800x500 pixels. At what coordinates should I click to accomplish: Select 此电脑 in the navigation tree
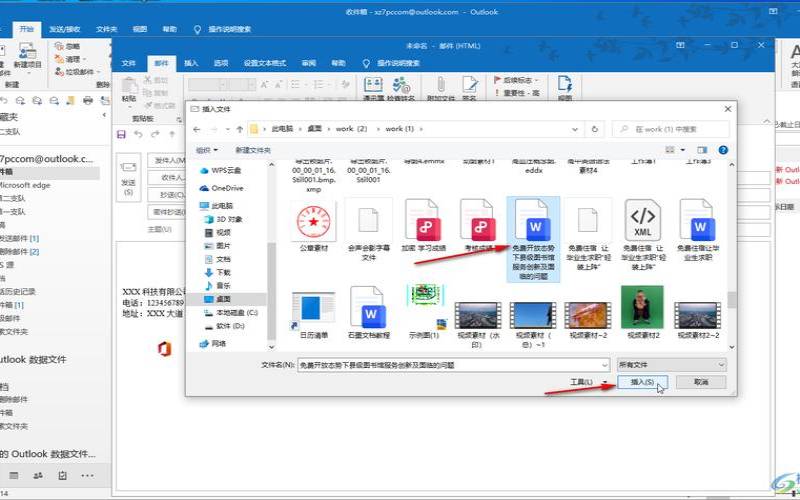coord(216,206)
